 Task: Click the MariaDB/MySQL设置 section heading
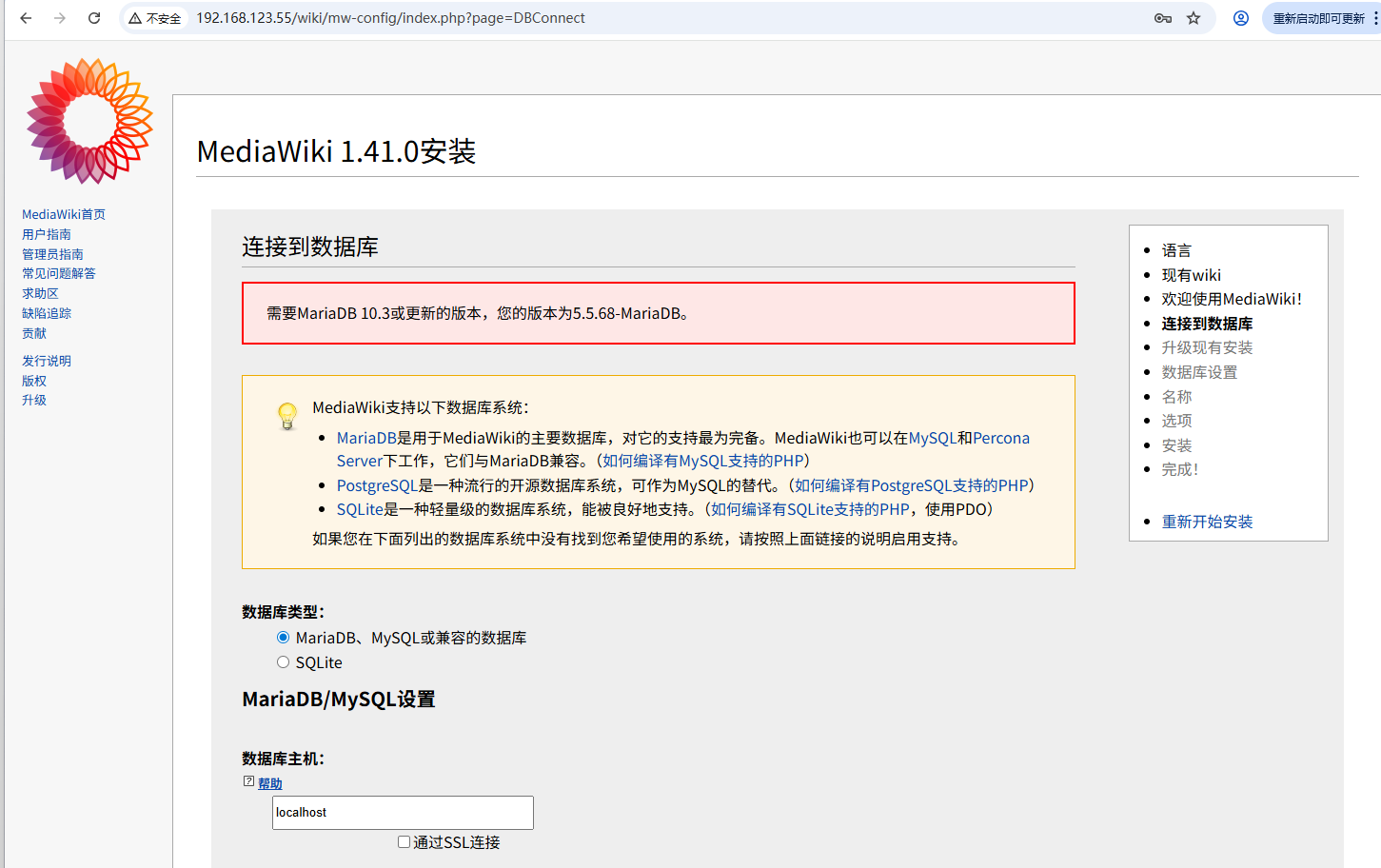click(x=339, y=700)
